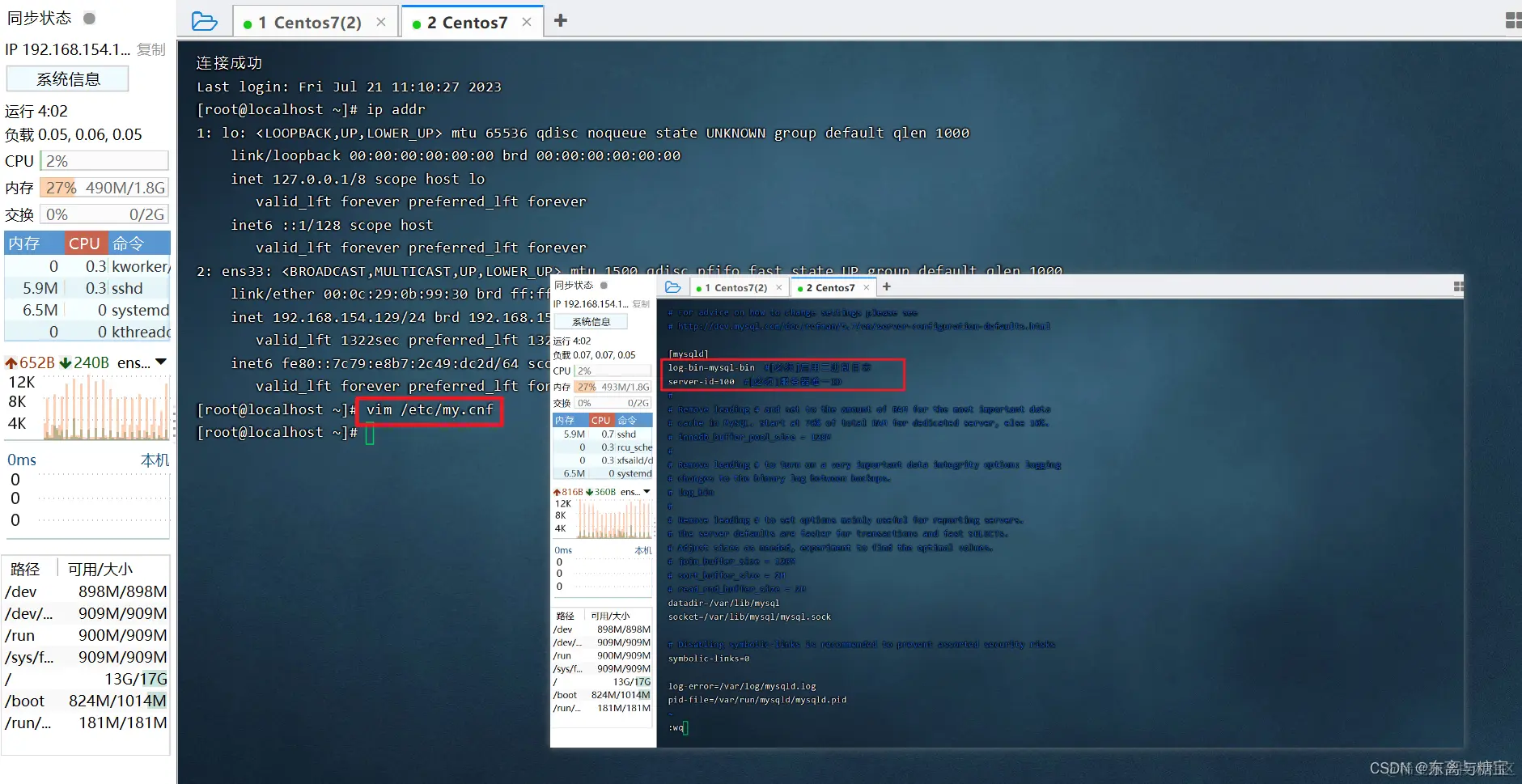The image size is (1522, 784).
Task: Select the kworker process row in main sidebar
Action: click(87, 266)
